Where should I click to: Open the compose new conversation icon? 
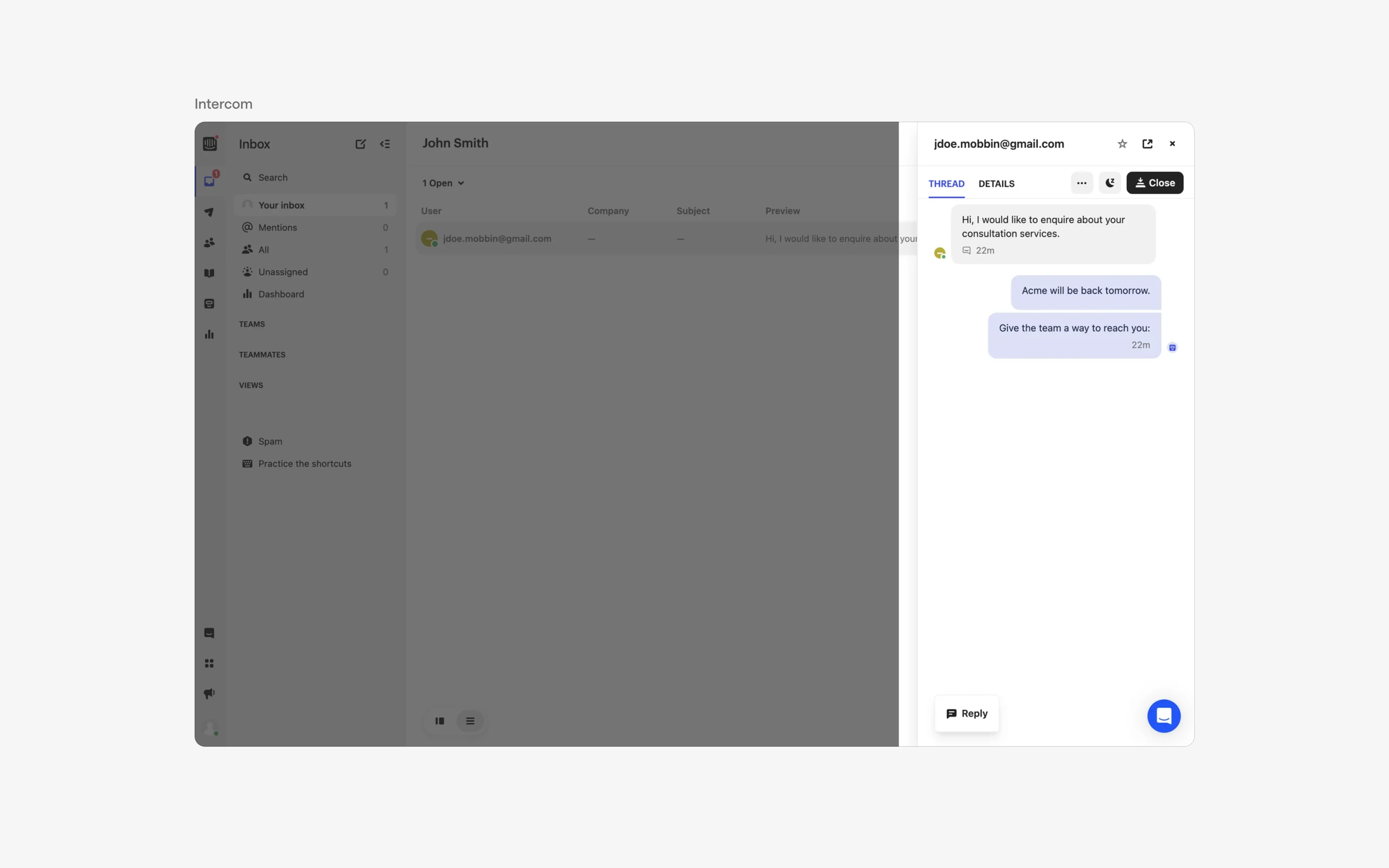pyautogui.click(x=360, y=144)
